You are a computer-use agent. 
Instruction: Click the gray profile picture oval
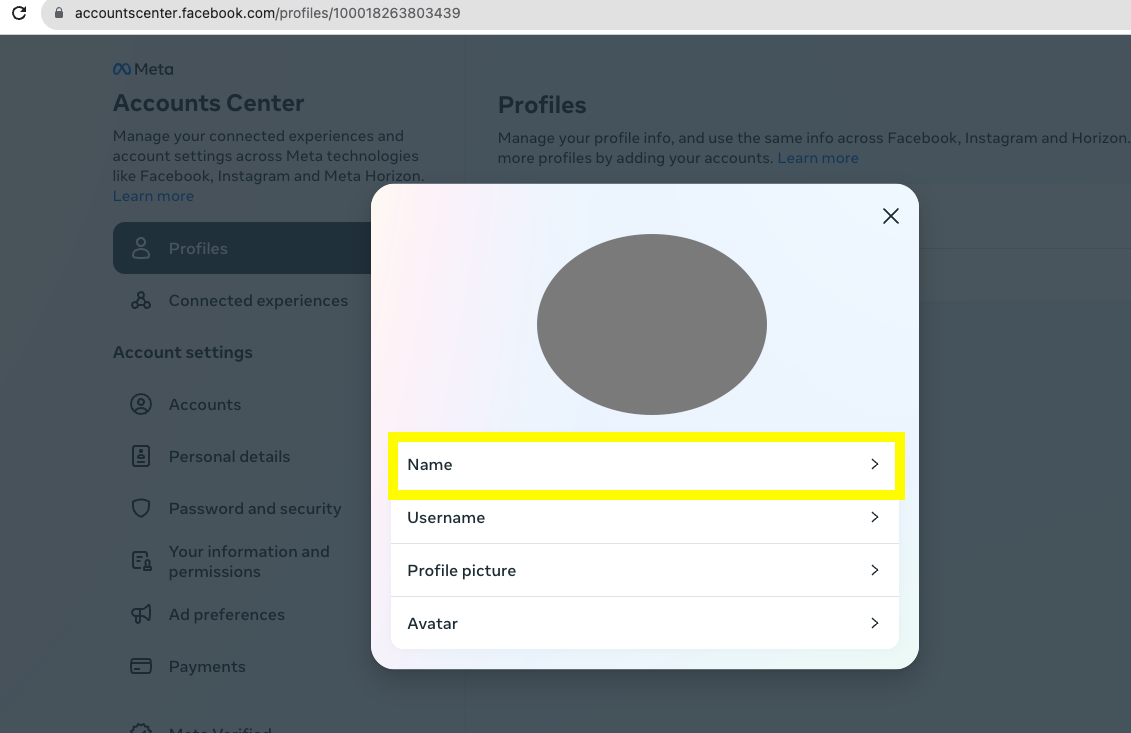651,324
